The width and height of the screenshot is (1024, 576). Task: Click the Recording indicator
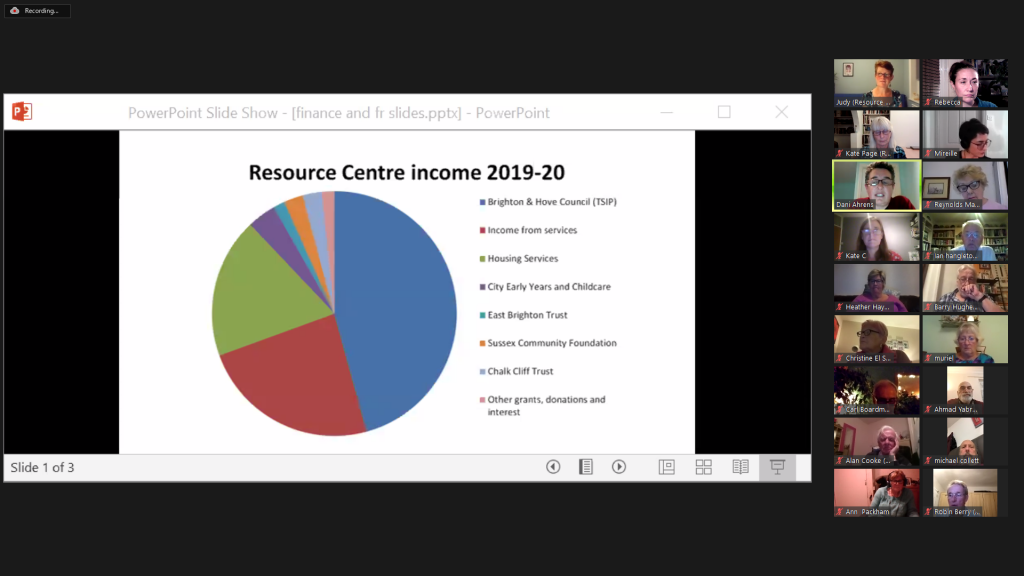pos(37,10)
